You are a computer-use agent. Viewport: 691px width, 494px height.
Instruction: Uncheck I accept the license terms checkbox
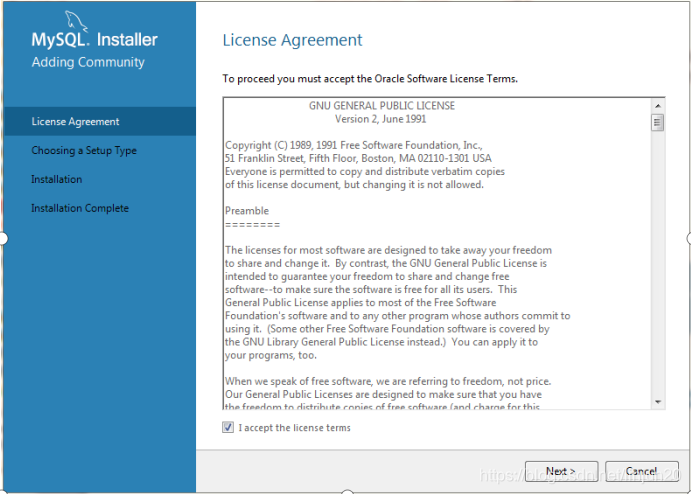click(228, 427)
